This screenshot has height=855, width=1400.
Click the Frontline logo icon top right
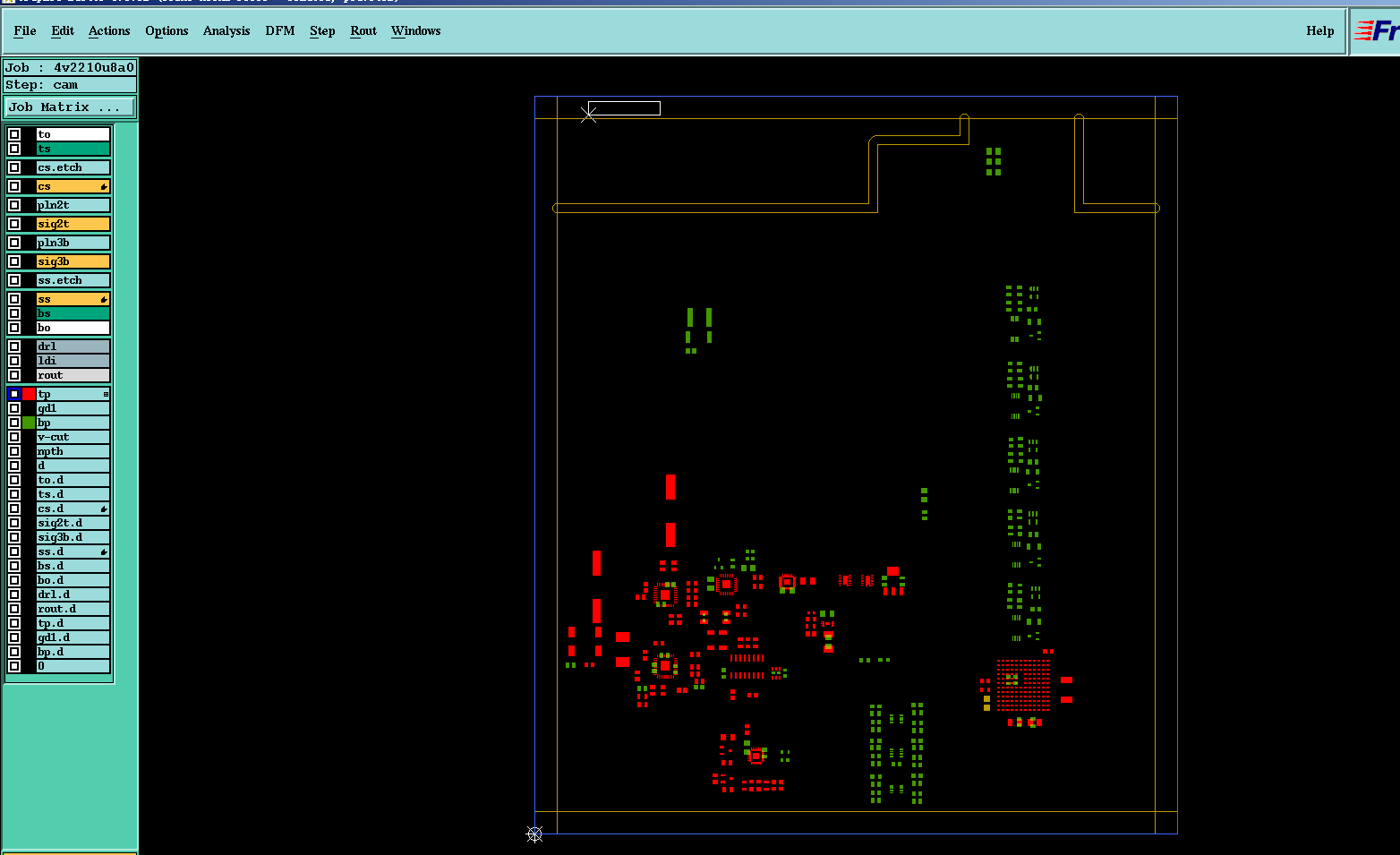point(1376,31)
